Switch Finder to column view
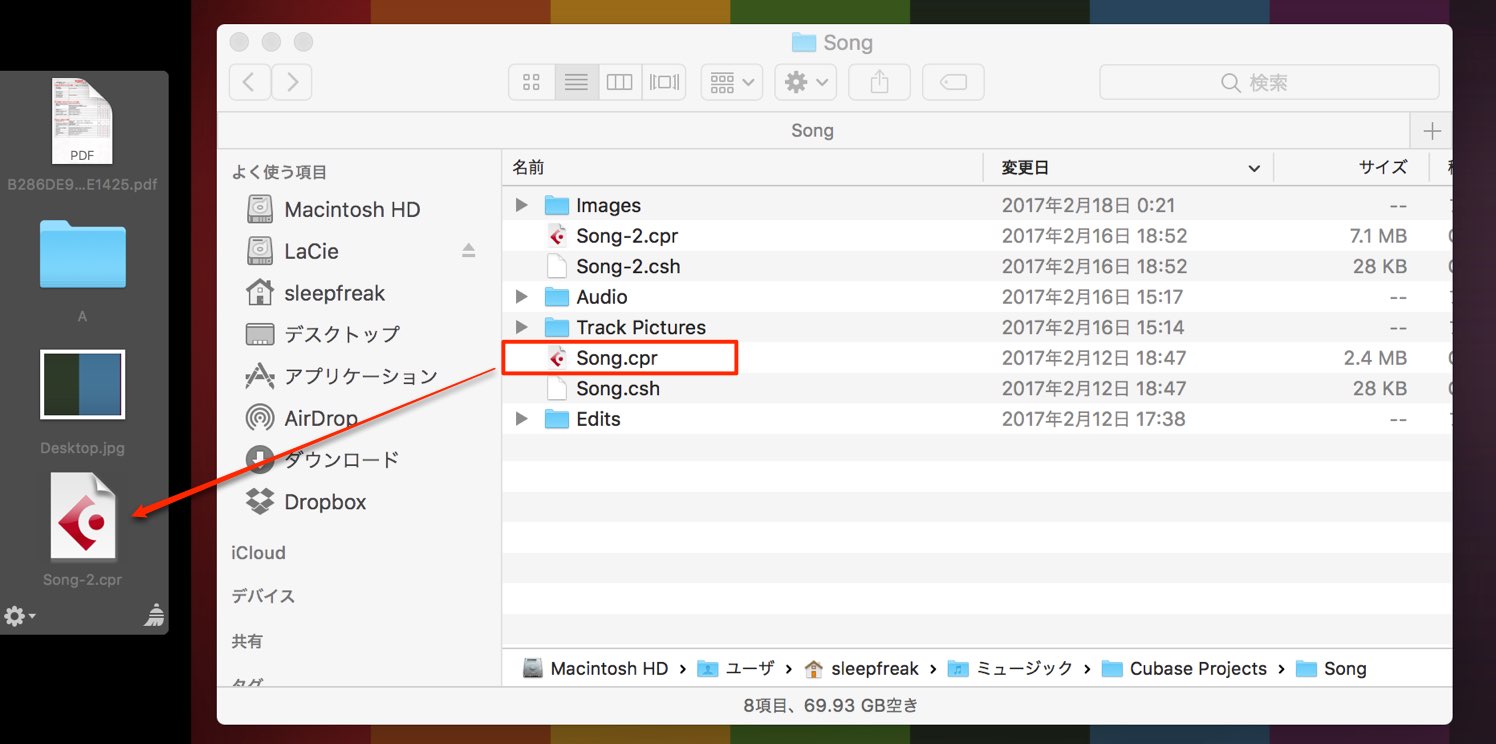Screen dimensions: 1496x744 tap(620, 82)
